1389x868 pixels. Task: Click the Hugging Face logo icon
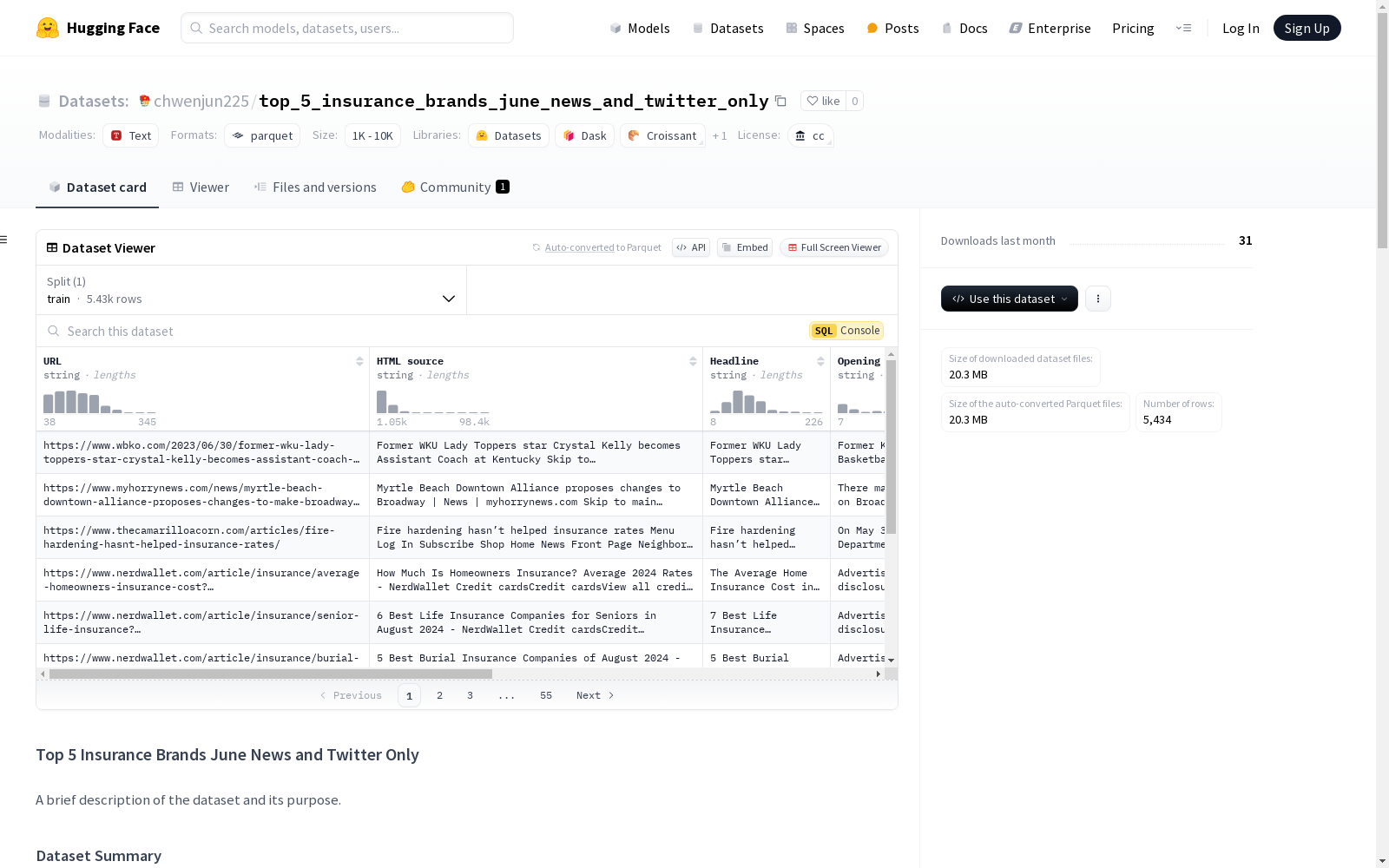[48, 28]
